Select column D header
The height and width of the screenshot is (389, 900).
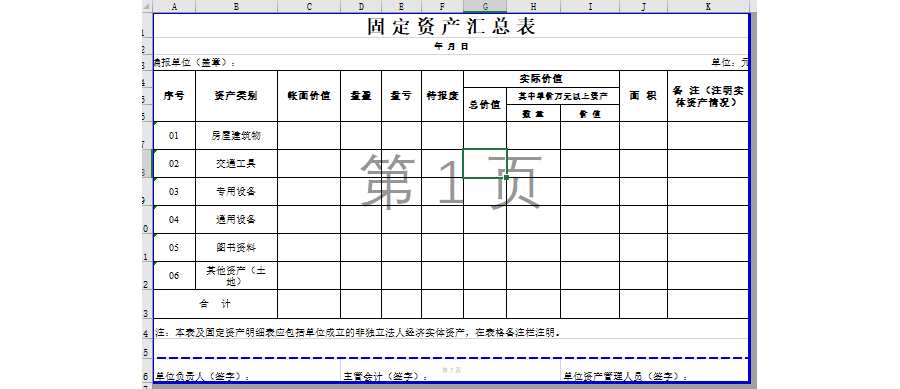(x=361, y=6)
